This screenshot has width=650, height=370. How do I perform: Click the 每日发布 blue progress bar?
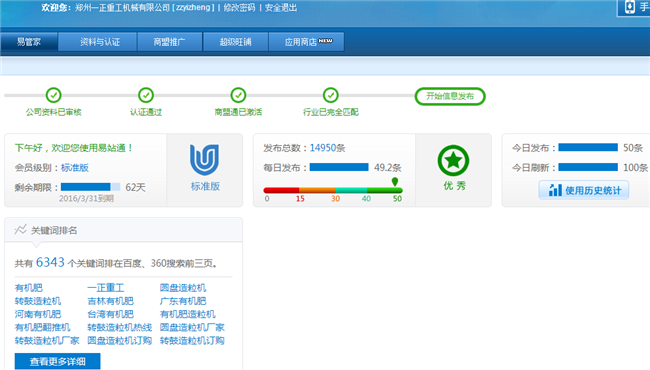pyautogui.click(x=339, y=167)
